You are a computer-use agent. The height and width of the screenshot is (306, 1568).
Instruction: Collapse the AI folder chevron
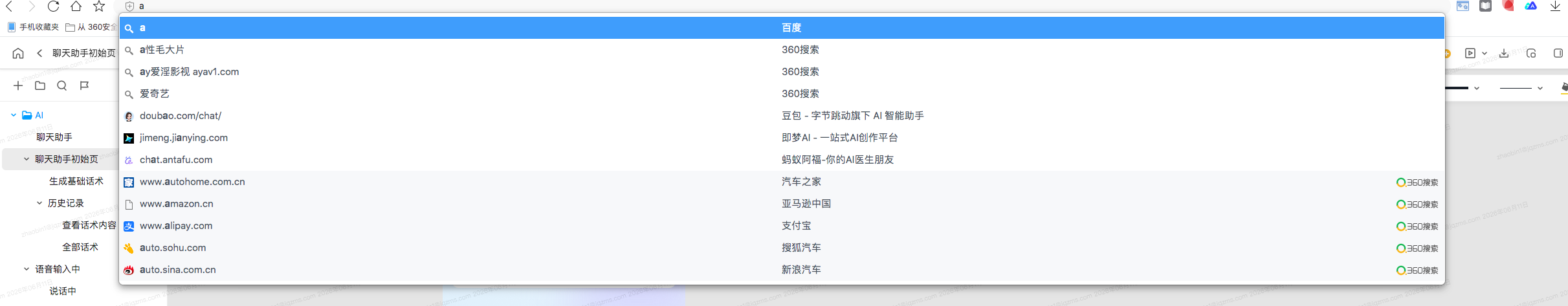coord(14,115)
